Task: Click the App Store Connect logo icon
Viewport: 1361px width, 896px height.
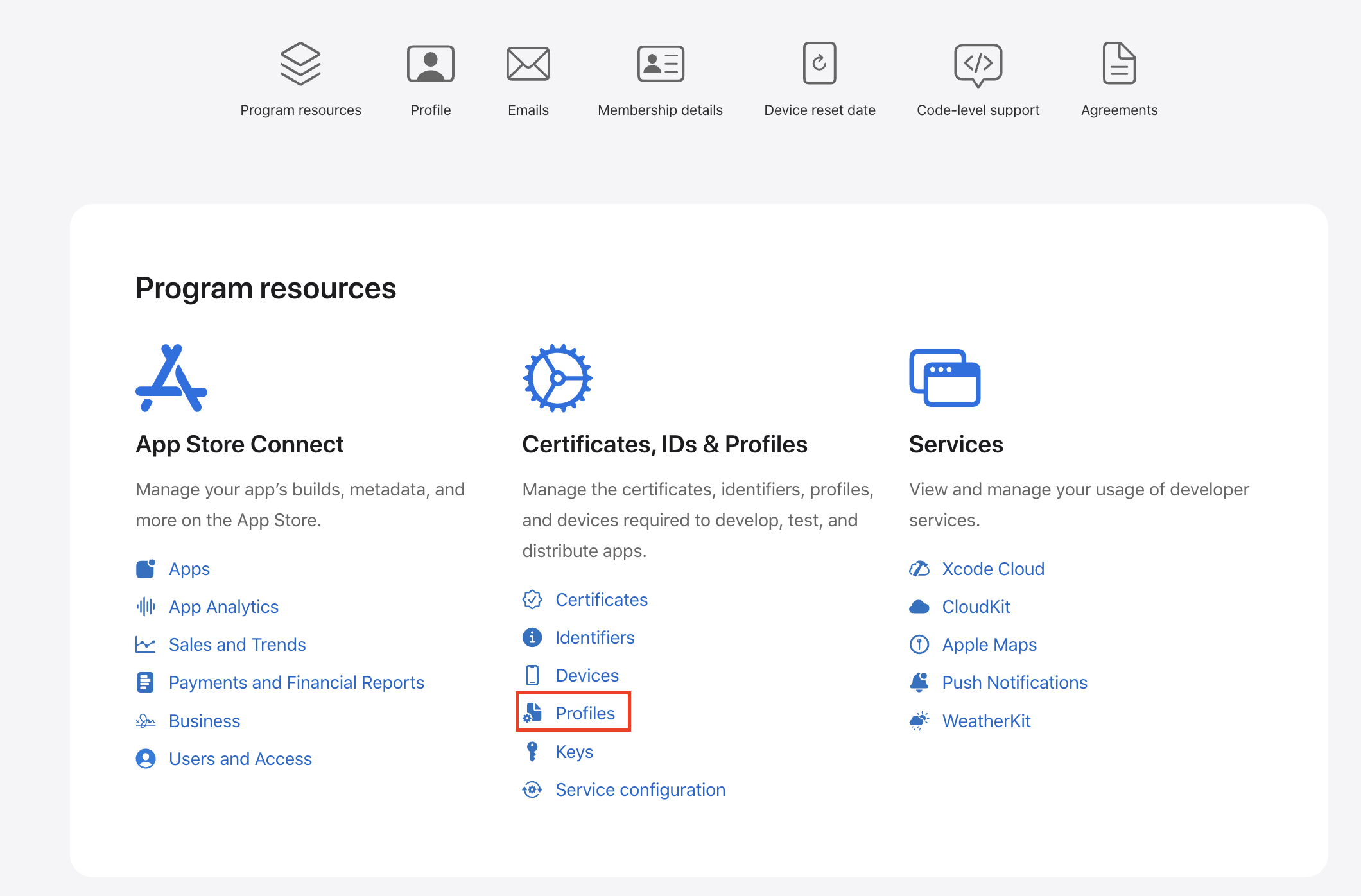Action: 171,378
